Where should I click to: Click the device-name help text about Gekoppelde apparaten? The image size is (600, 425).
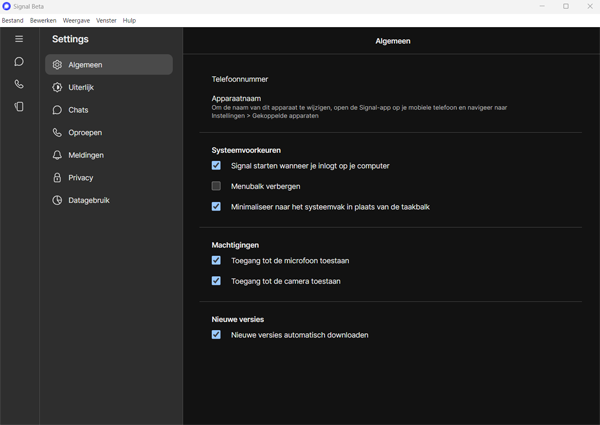(359, 112)
